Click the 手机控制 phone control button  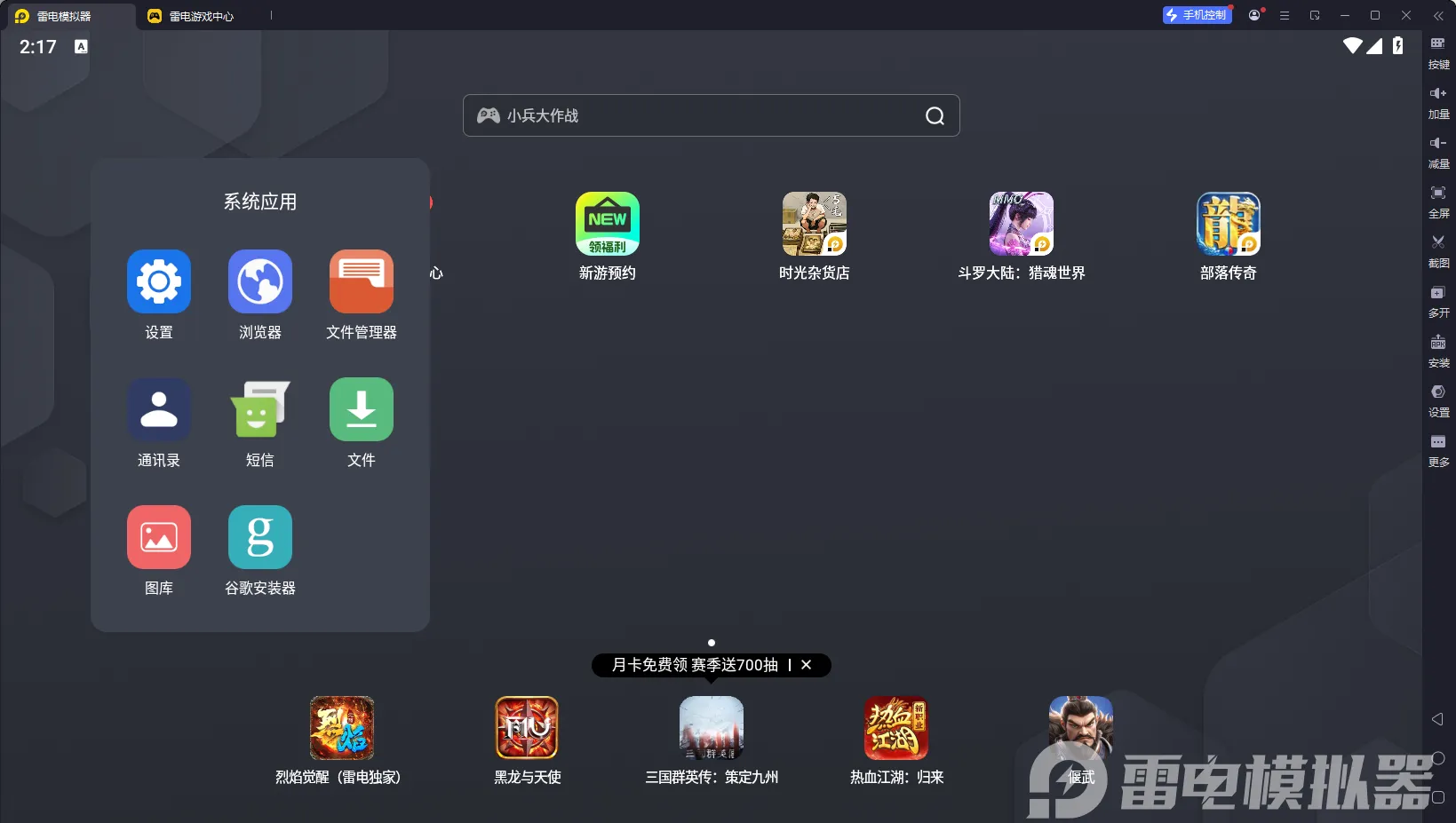pyautogui.click(x=1197, y=15)
